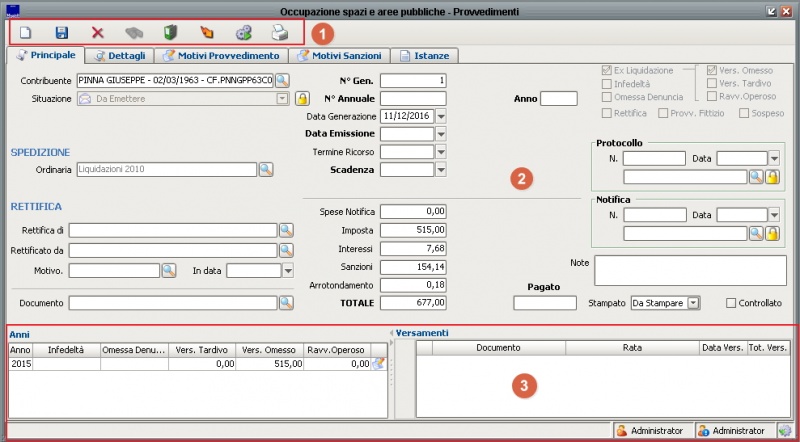Click the first Administrator status bar button

tap(652, 430)
